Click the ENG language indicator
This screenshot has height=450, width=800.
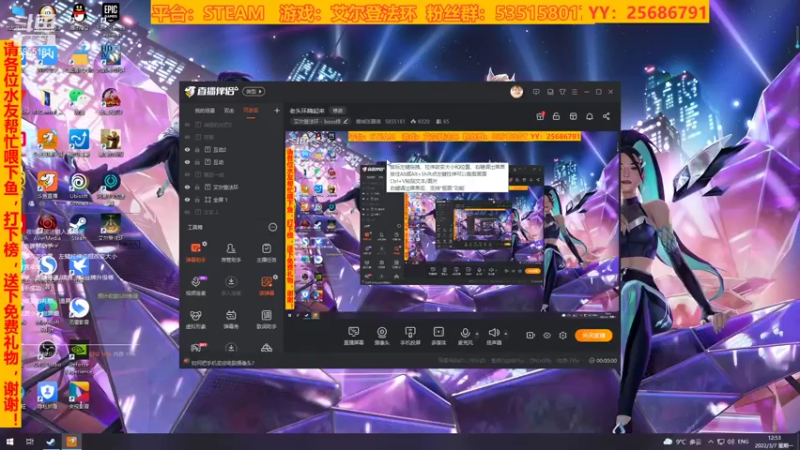click(x=743, y=441)
